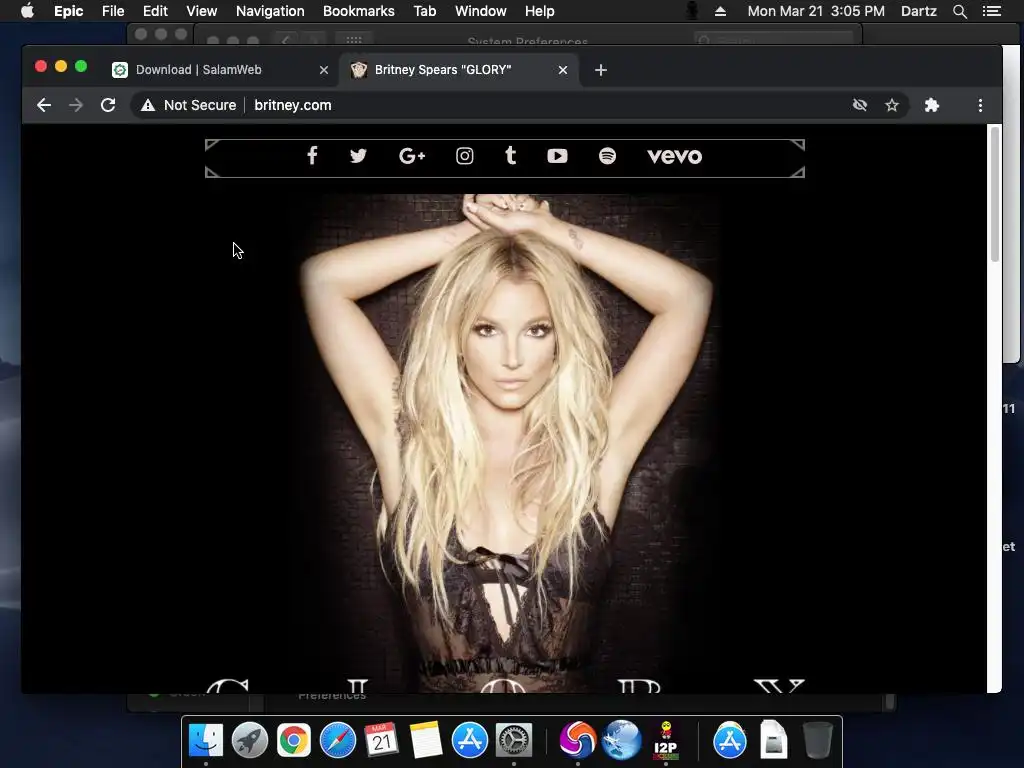The height and width of the screenshot is (768, 1024).
Task: Open Launchpad from the Dock
Action: [x=249, y=740]
